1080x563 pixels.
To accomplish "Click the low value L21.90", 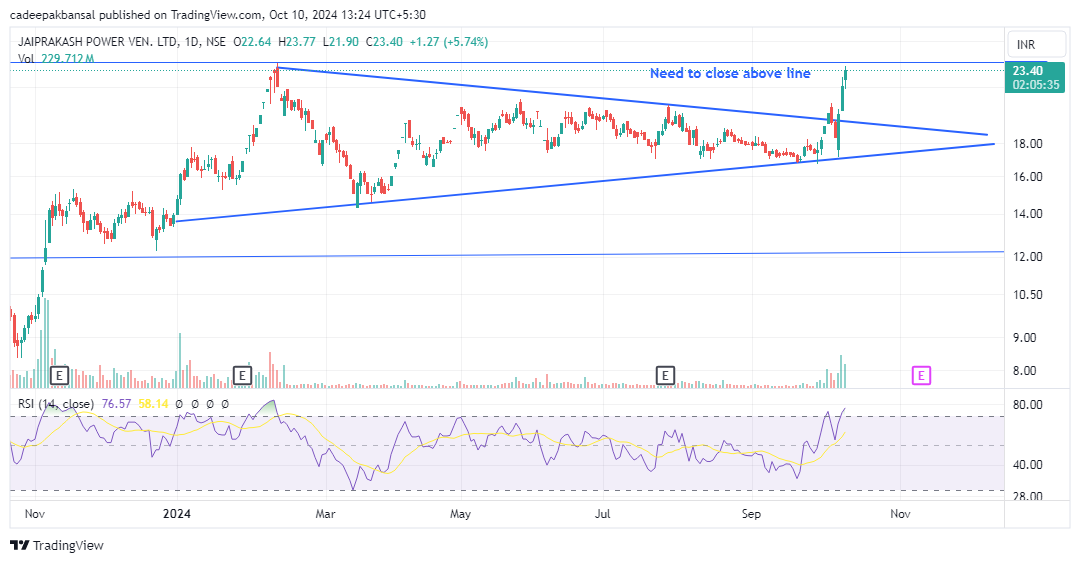I will pyautogui.click(x=340, y=41).
